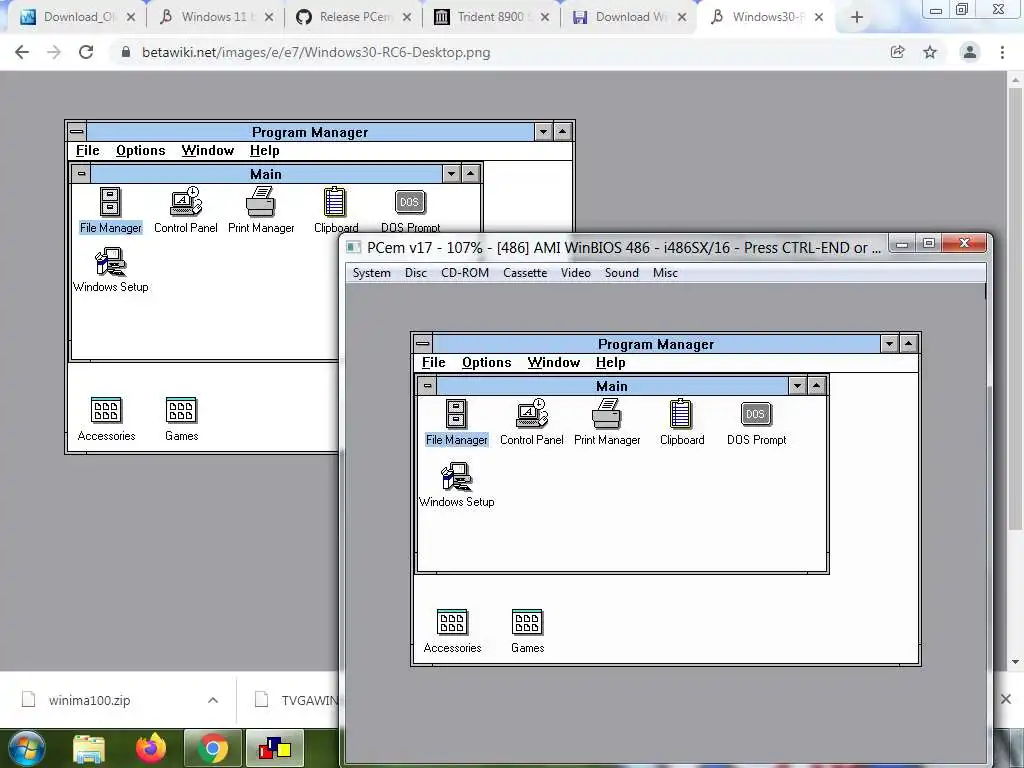
Task: Open Control Panel icon in PCem window
Action: pyautogui.click(x=532, y=422)
